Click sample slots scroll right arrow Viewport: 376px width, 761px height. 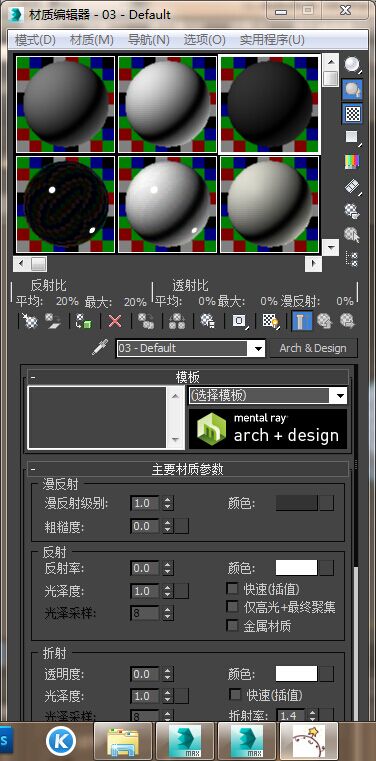pyautogui.click(x=313, y=264)
